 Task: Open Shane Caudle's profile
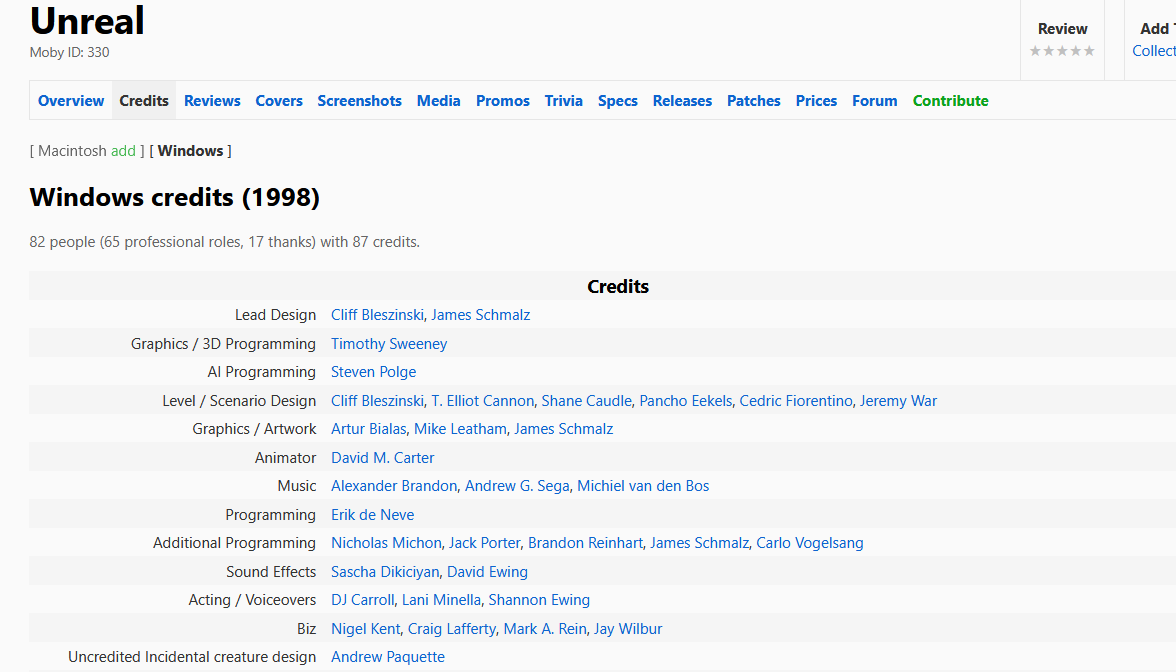[586, 400]
